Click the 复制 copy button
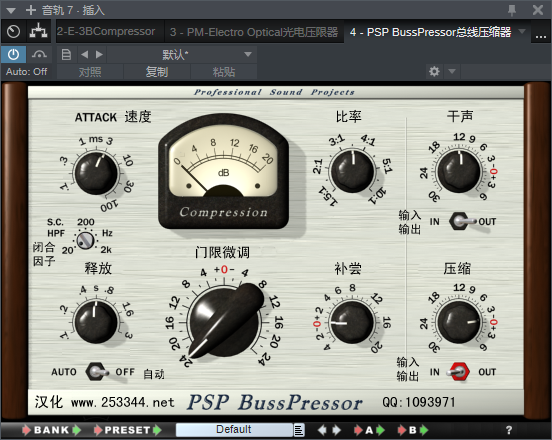Screen dimensions: 552x440 coord(157,72)
